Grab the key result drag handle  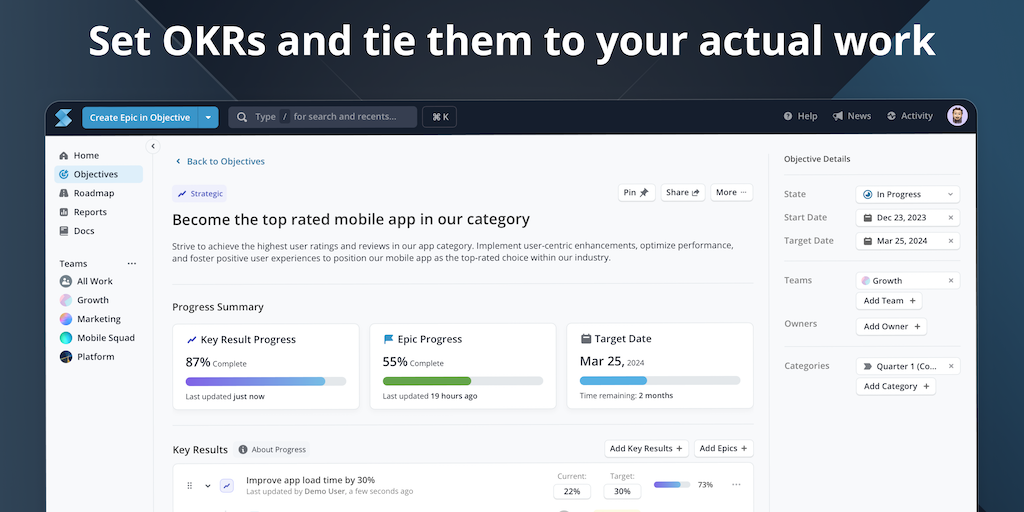pos(189,486)
